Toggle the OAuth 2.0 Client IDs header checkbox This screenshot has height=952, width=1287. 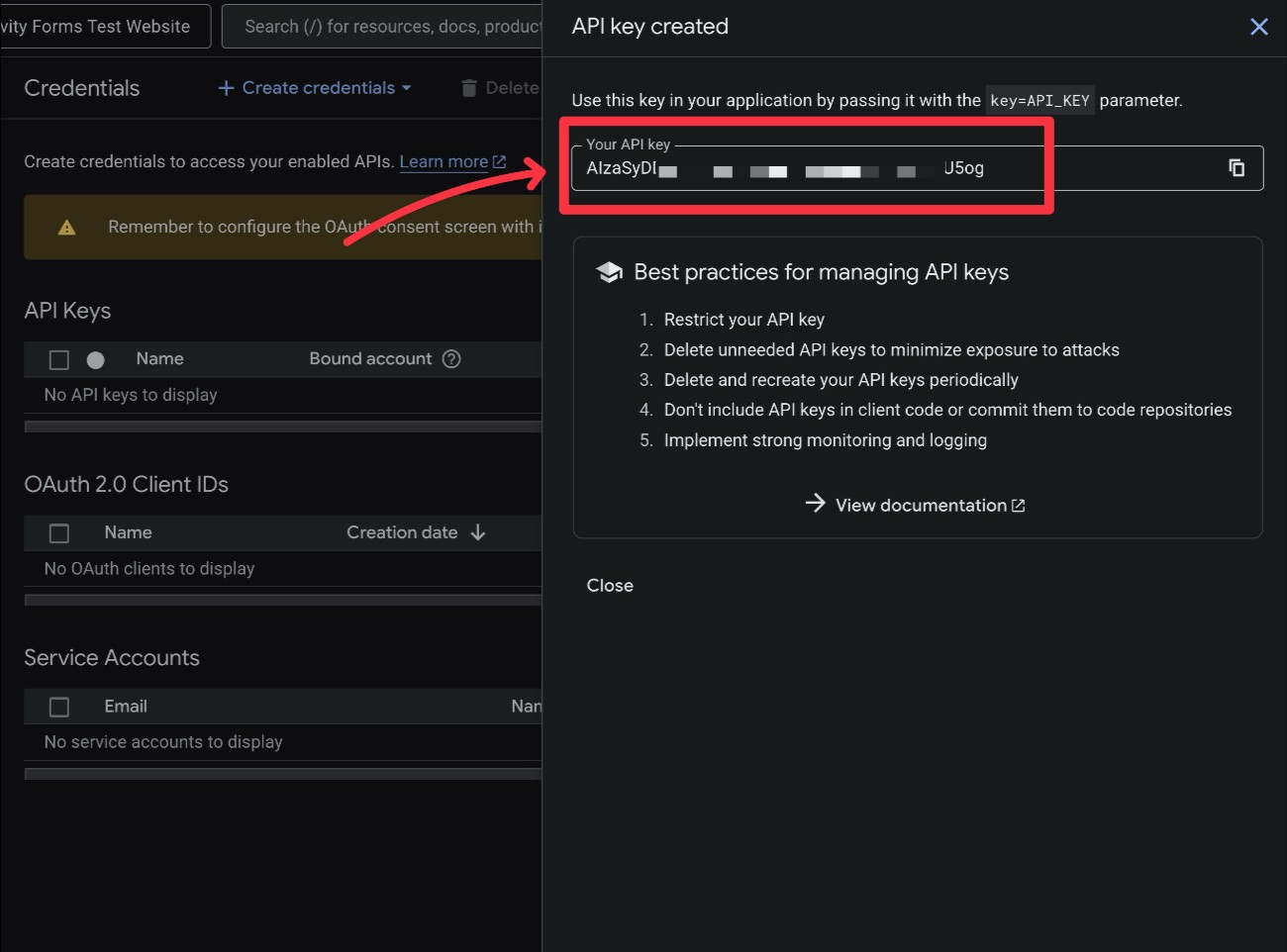pyautogui.click(x=58, y=532)
